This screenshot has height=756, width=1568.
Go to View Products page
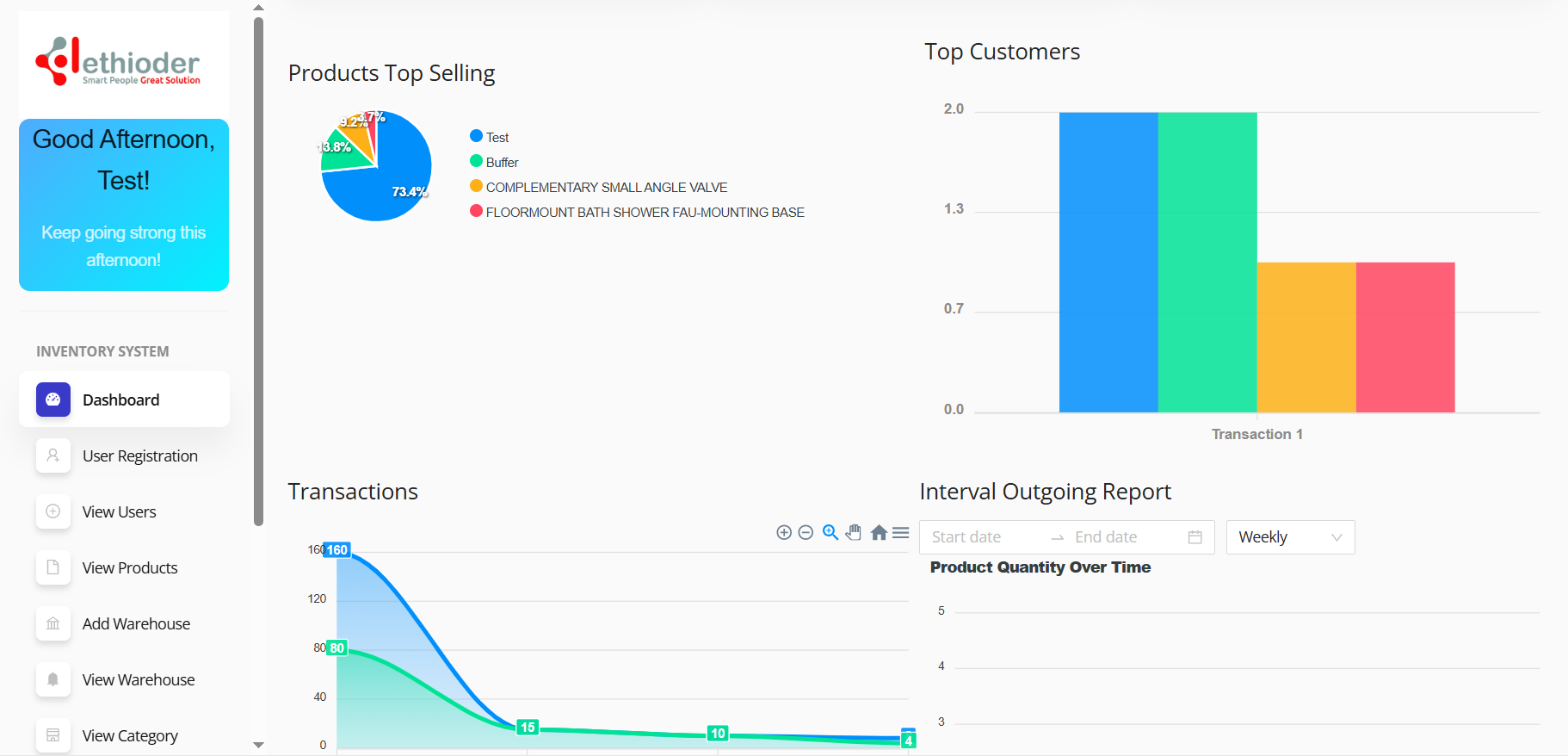130,568
